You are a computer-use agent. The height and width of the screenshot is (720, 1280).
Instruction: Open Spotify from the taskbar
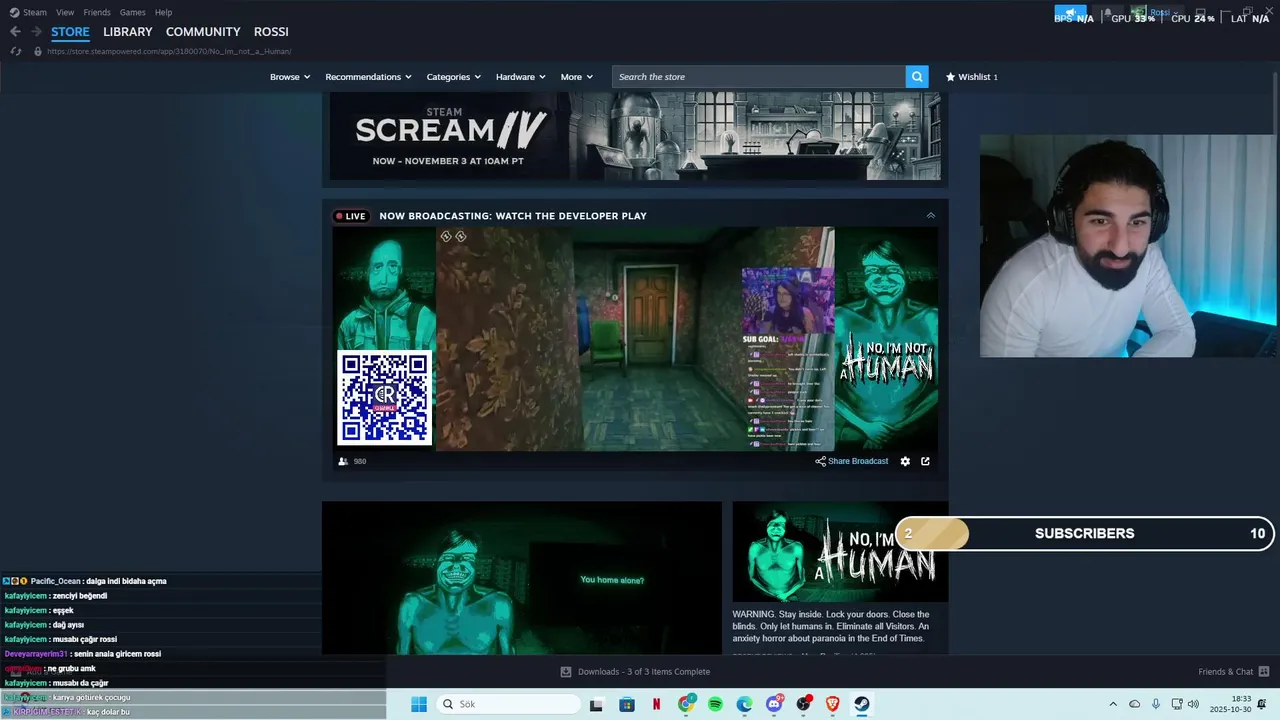tap(715, 704)
